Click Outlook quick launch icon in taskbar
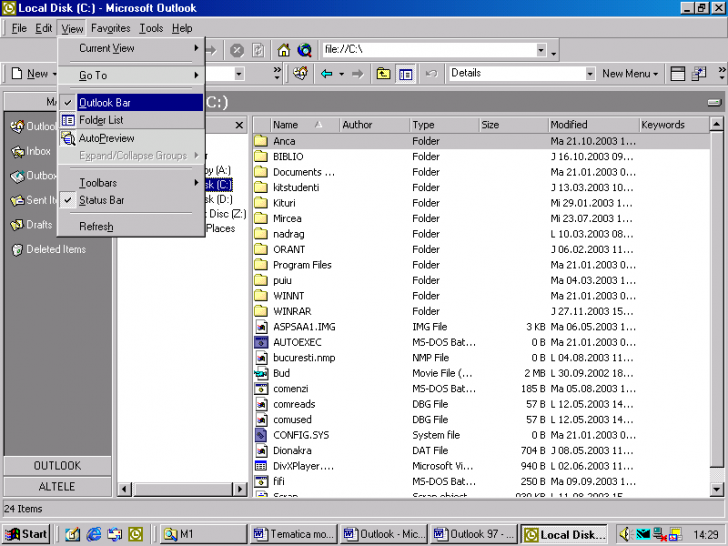 [136, 534]
